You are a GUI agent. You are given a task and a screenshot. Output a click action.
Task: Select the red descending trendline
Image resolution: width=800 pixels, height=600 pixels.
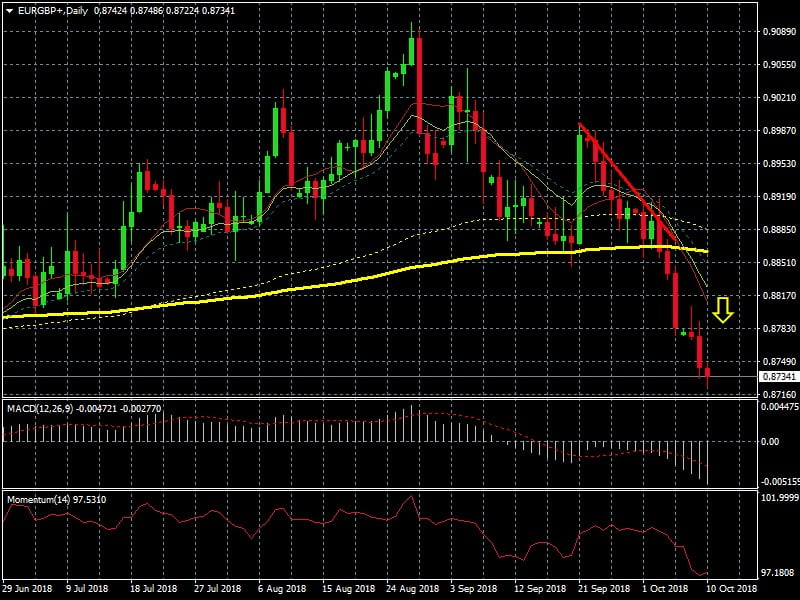pyautogui.click(x=620, y=163)
